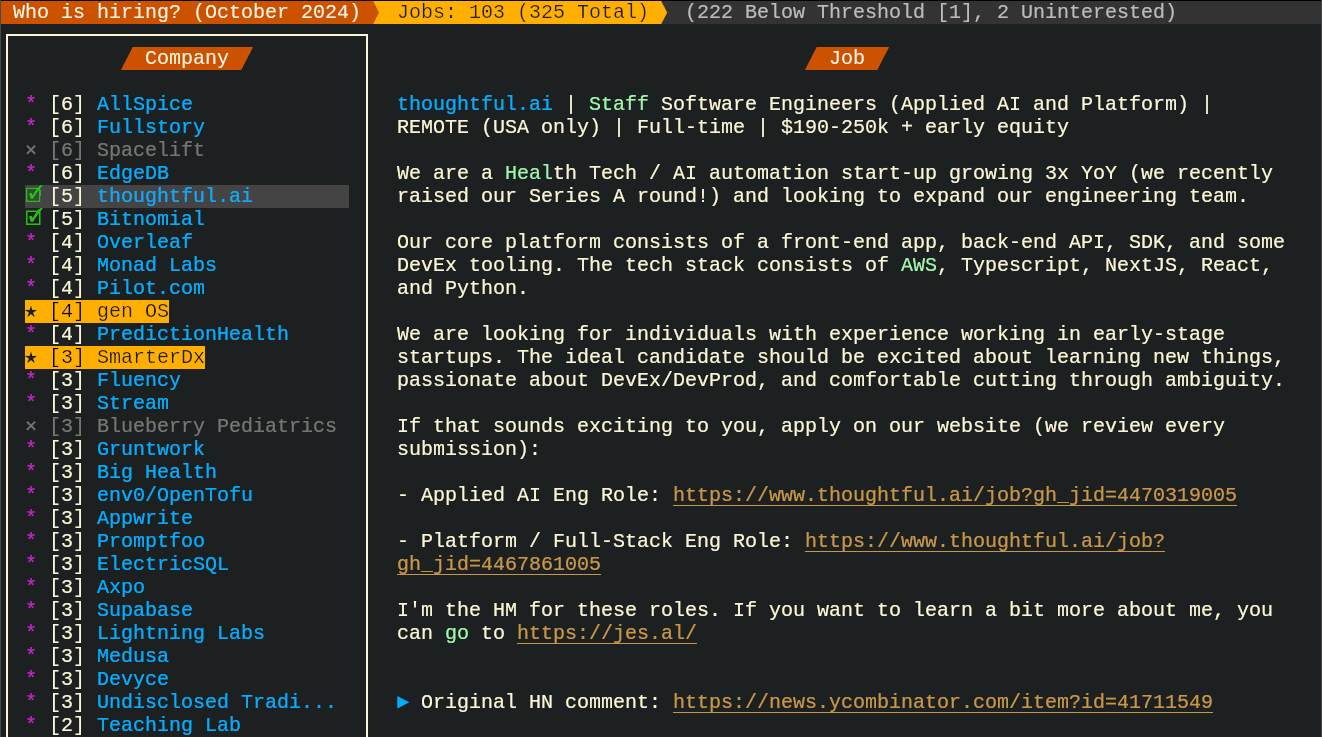This screenshot has height=737, width=1322.
Task: Open the original HN comment link
Action: (x=943, y=702)
